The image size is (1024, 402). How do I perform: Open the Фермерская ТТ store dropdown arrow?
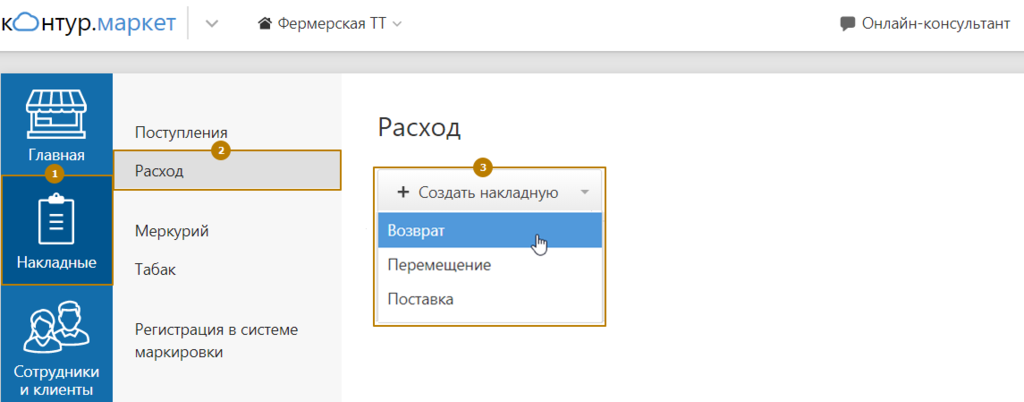(398, 24)
